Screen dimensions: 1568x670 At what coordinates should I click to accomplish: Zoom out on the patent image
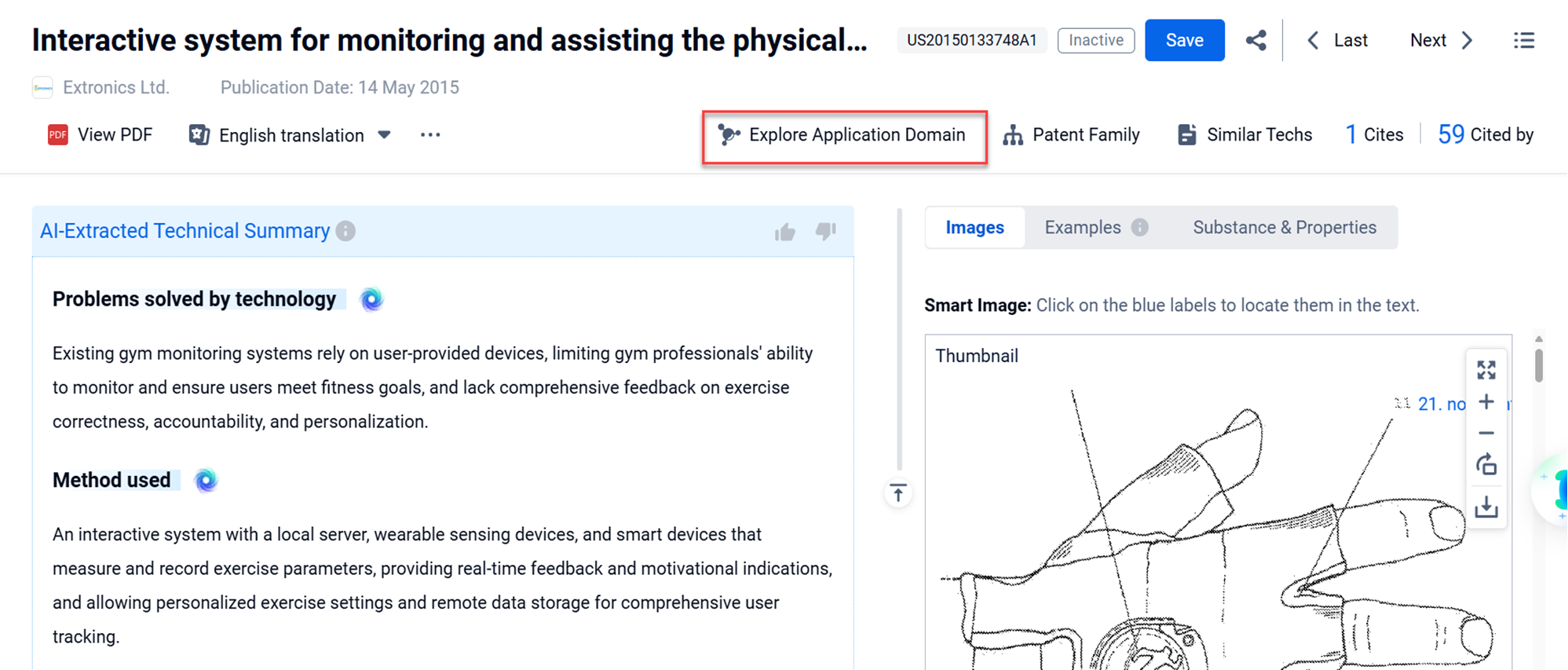point(1486,434)
